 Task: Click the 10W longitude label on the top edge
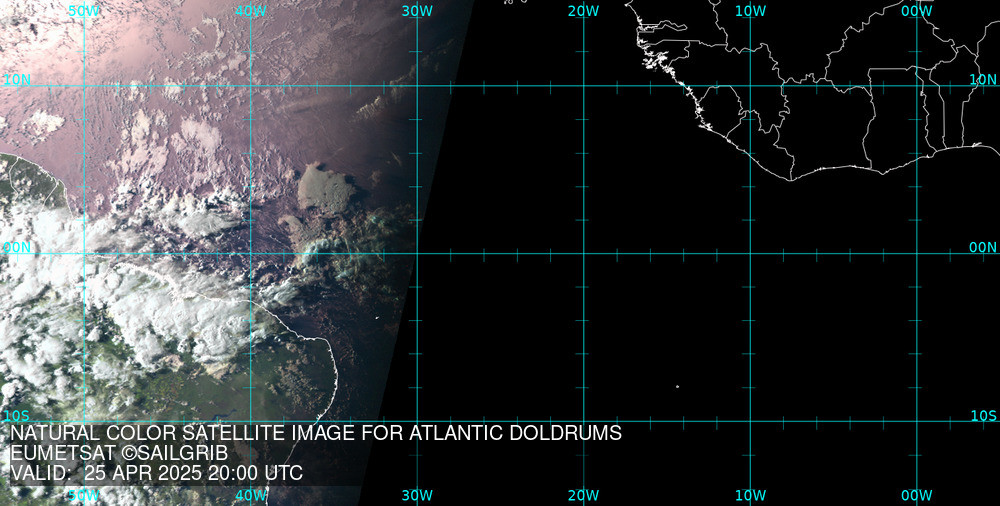point(751,11)
